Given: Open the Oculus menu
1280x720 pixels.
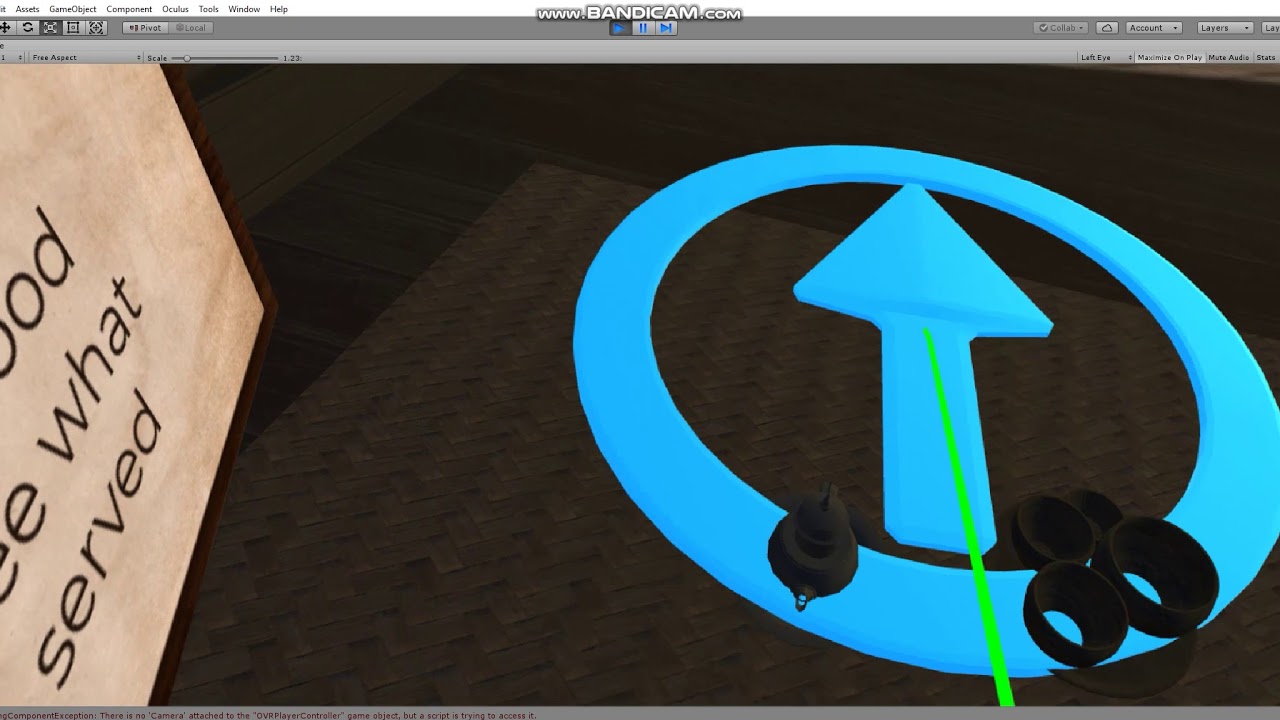Looking at the screenshot, I should point(175,9).
